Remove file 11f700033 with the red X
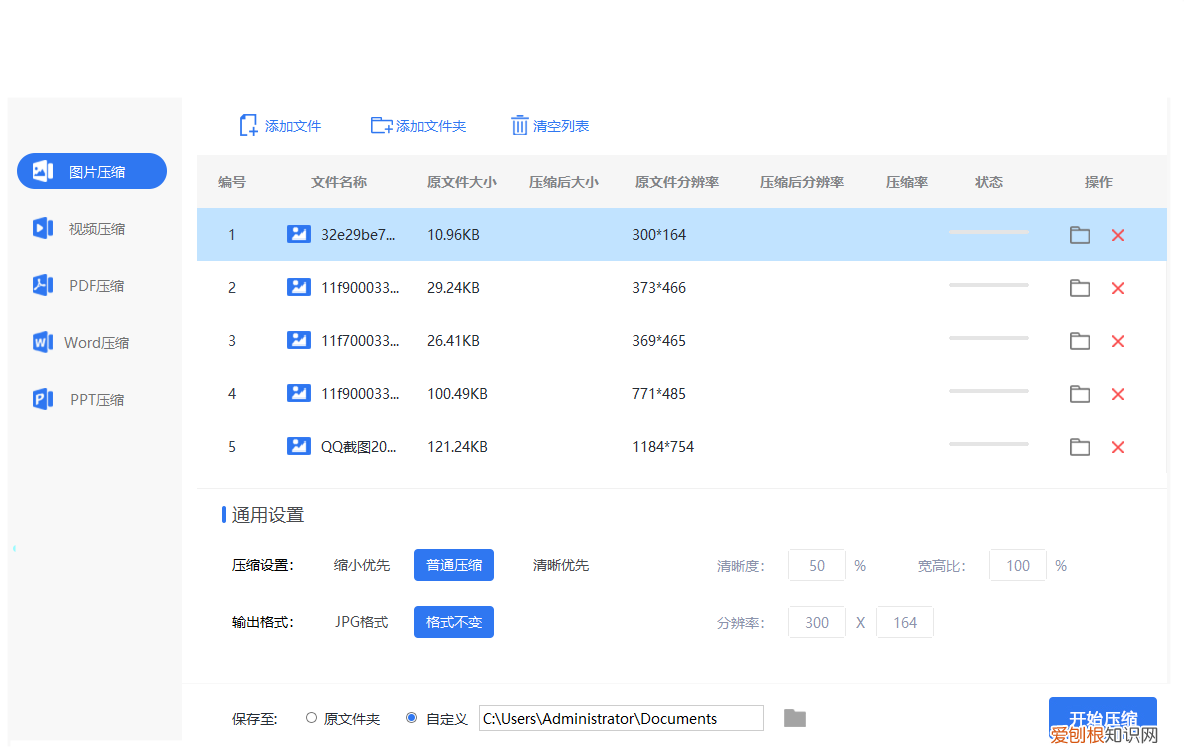The width and height of the screenshot is (1184, 754). (x=1118, y=340)
